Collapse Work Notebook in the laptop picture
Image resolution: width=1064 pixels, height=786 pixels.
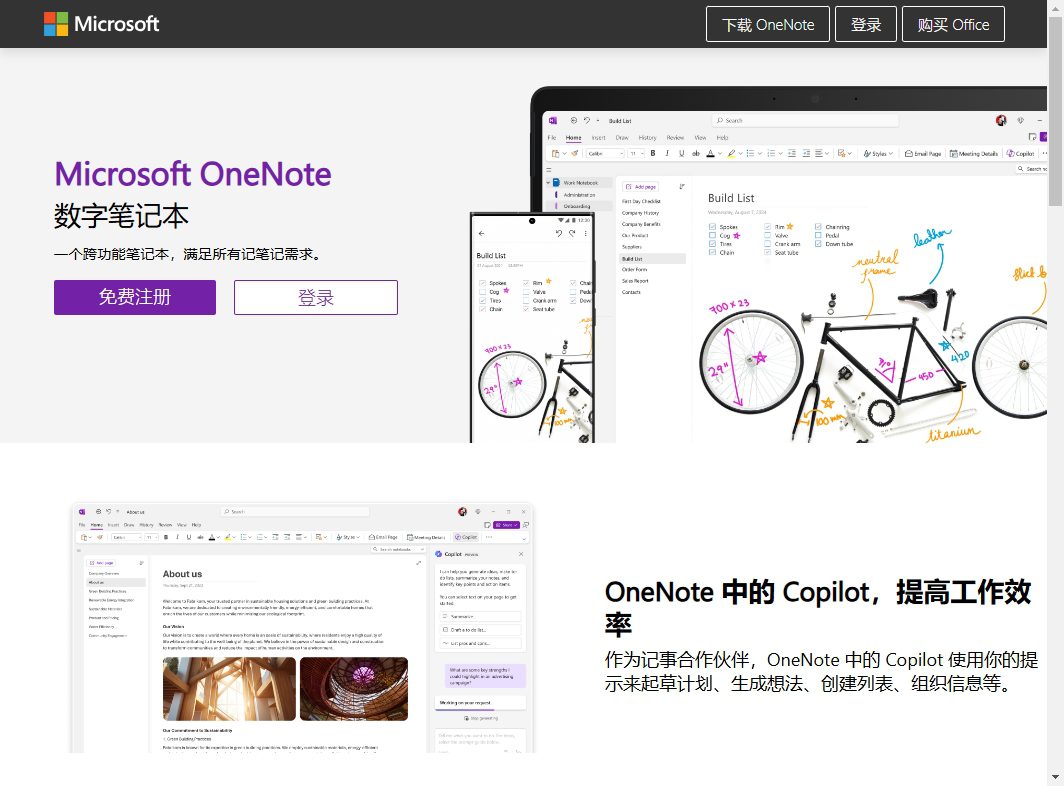(548, 183)
